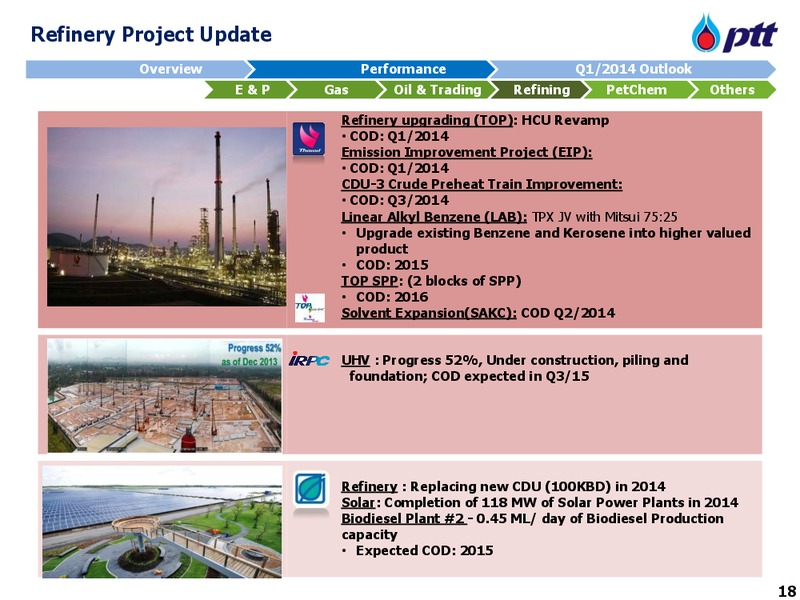Click "Refinery upgrading (TOP)" heading
800x600 pixels.
click(428, 120)
